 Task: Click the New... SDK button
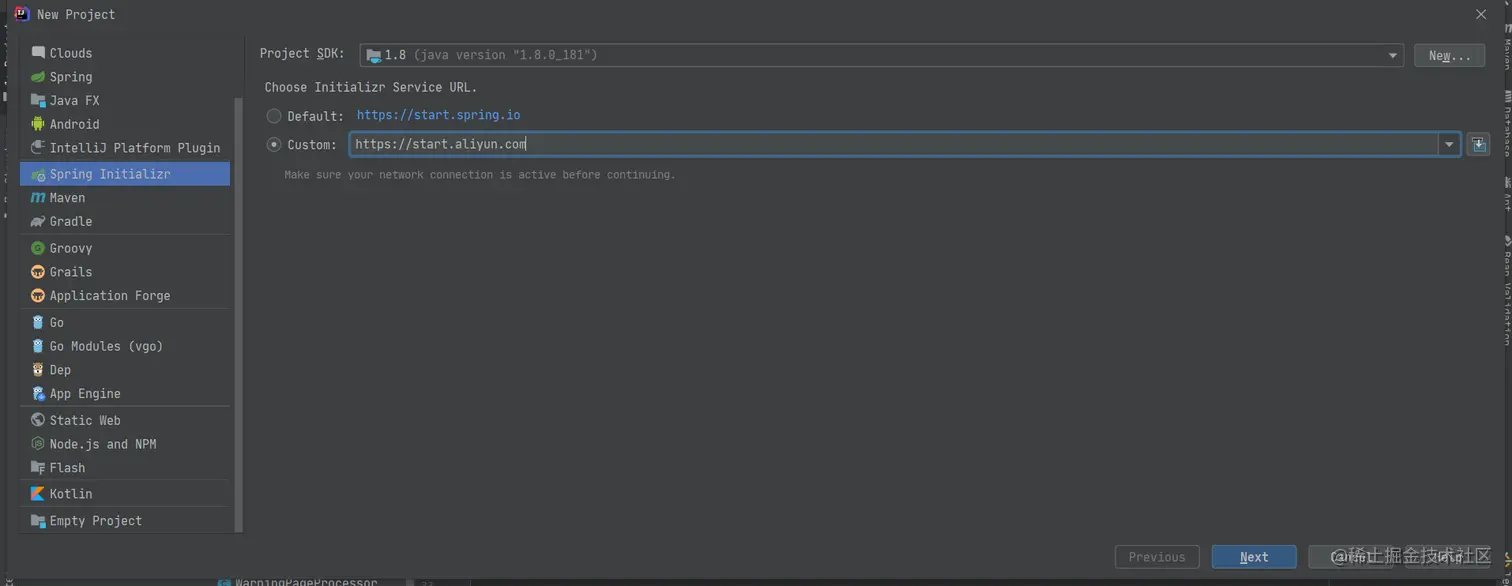1449,56
